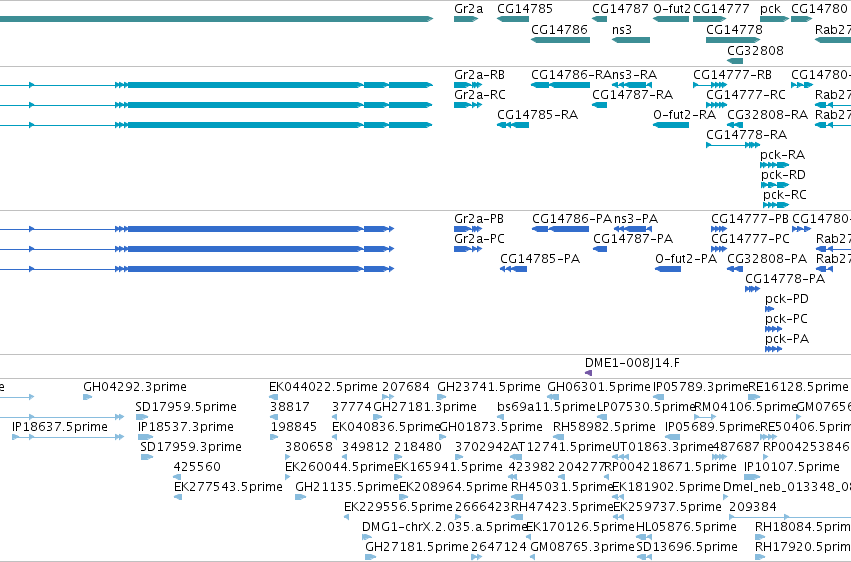Select the CG14778-PA protein feature

point(752,289)
